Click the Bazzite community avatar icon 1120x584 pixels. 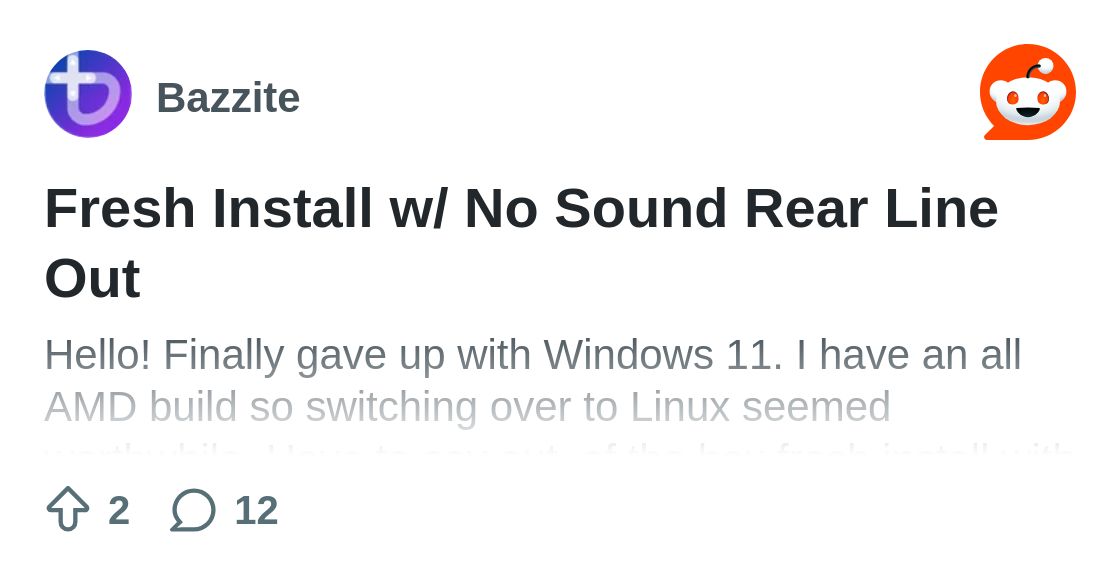(88, 94)
